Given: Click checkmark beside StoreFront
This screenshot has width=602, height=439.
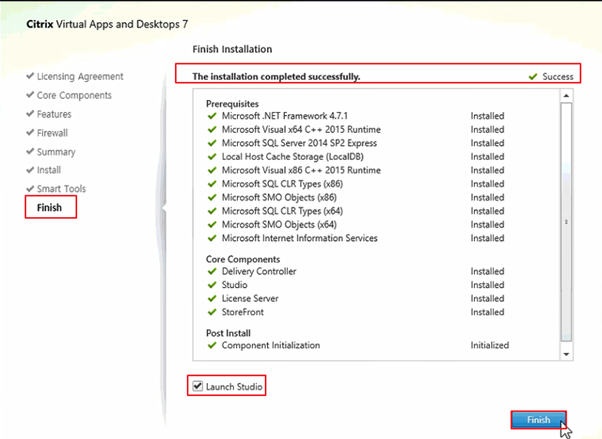Looking at the screenshot, I should (212, 312).
